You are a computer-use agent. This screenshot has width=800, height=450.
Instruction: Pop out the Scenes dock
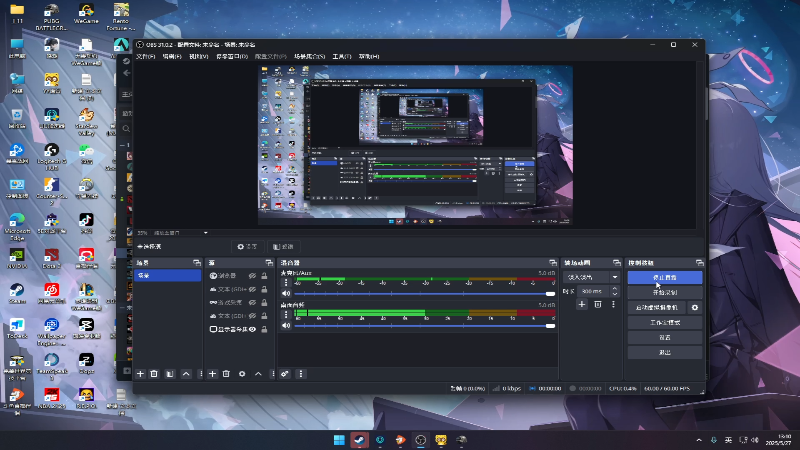(x=197, y=263)
